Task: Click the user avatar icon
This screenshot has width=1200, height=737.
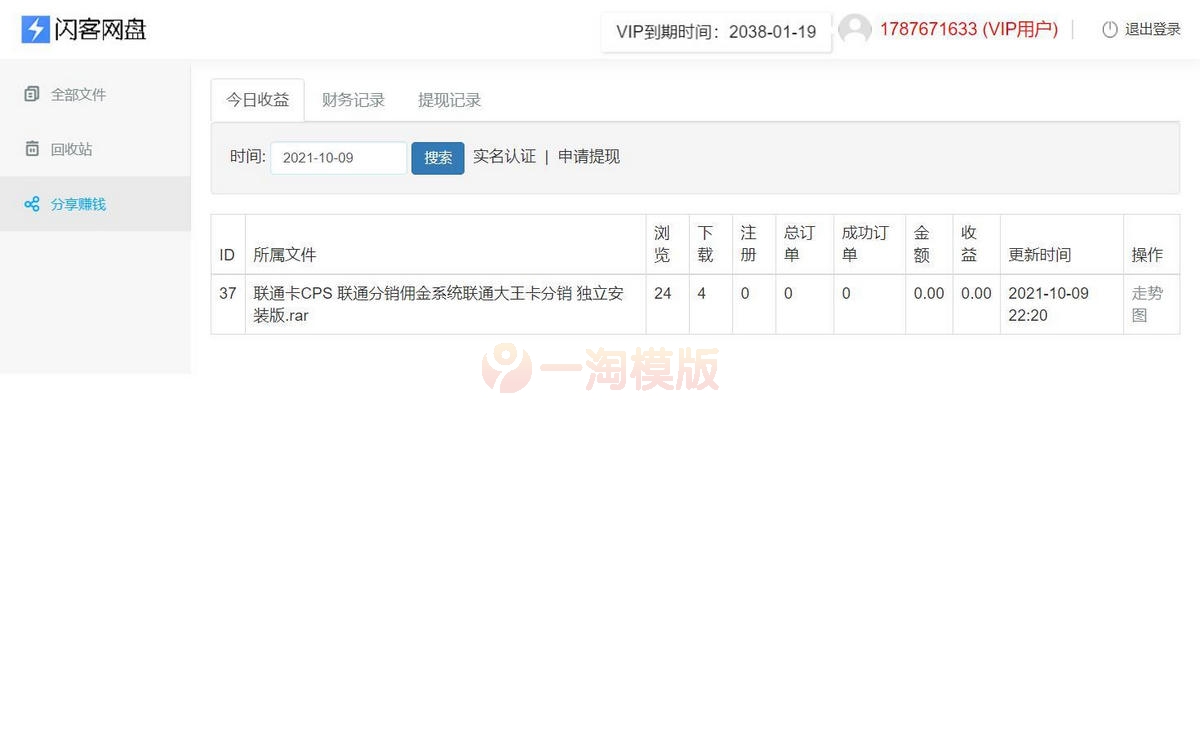Action: (x=855, y=29)
